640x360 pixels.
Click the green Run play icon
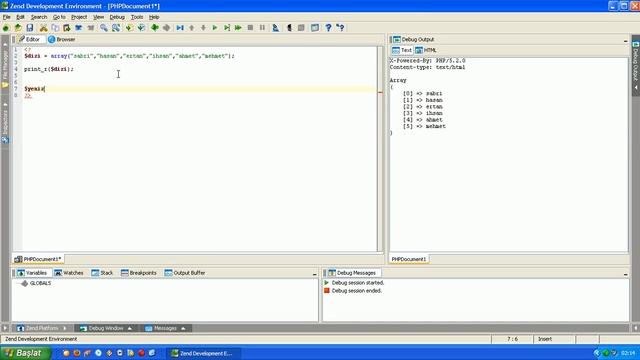(215, 28)
